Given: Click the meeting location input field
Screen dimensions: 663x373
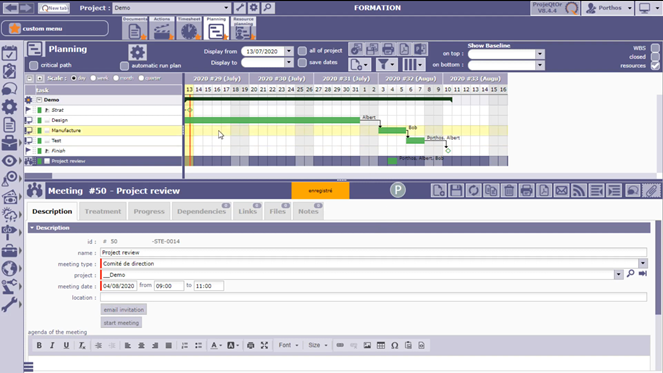Looking at the screenshot, I should click(x=373, y=298).
